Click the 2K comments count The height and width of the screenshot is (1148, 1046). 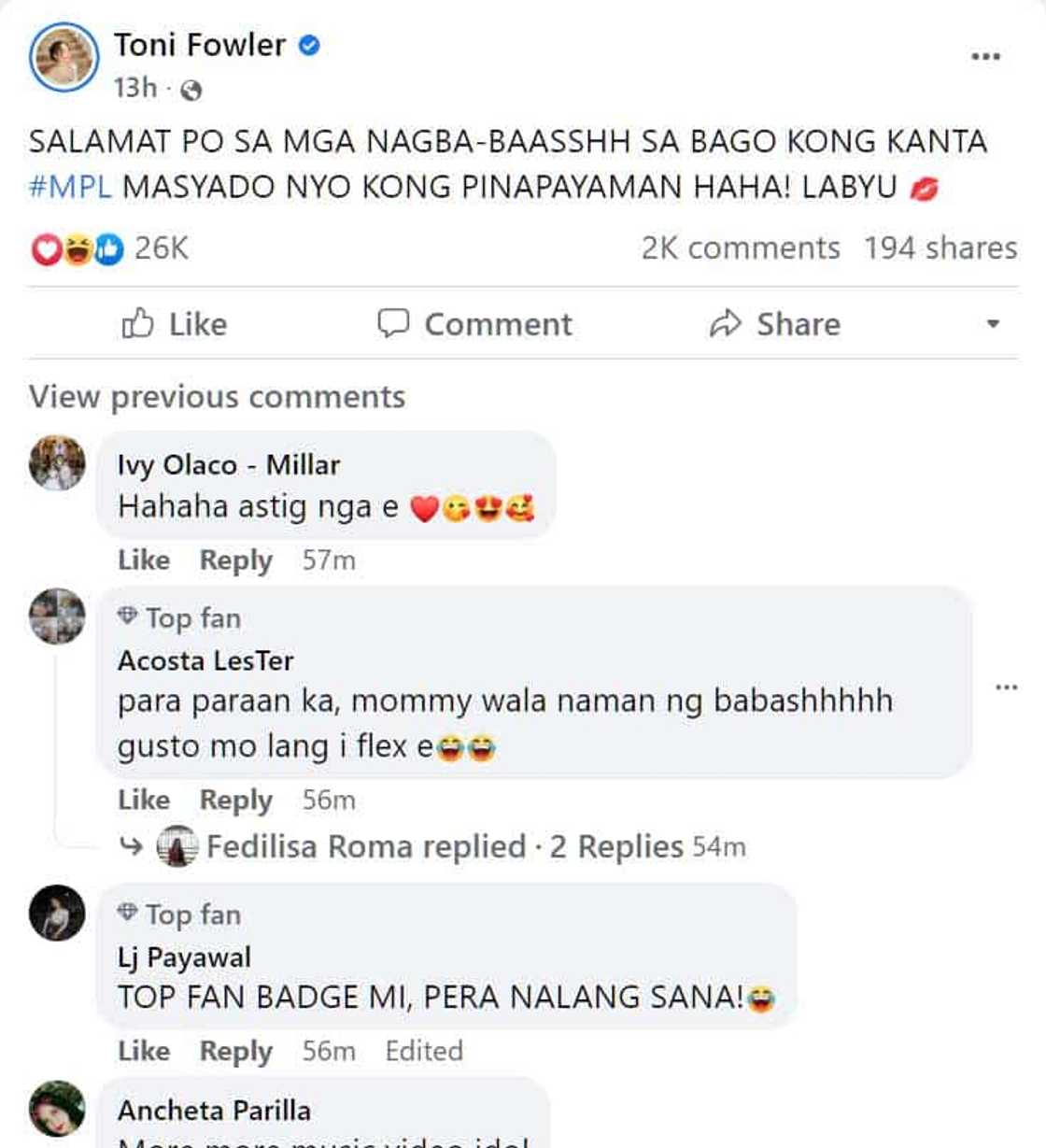(739, 248)
